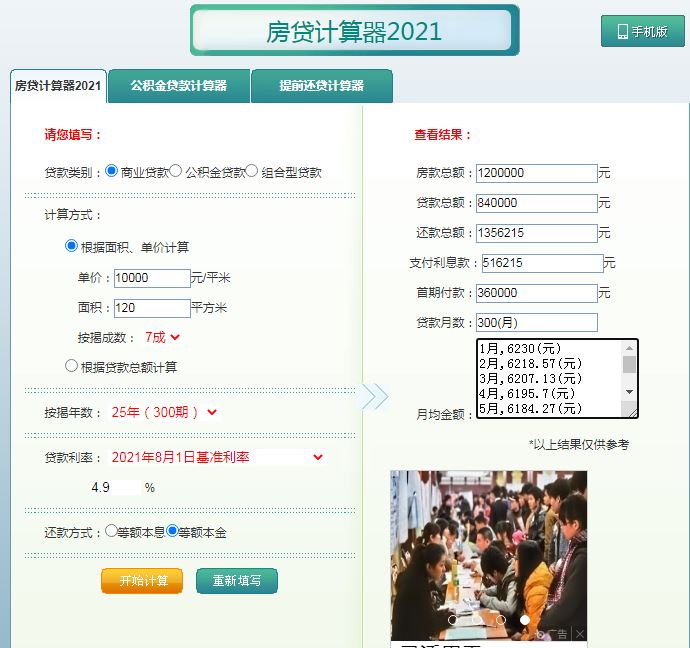
Task: Choose 根据贷款总额计算 method
Action: 72,366
